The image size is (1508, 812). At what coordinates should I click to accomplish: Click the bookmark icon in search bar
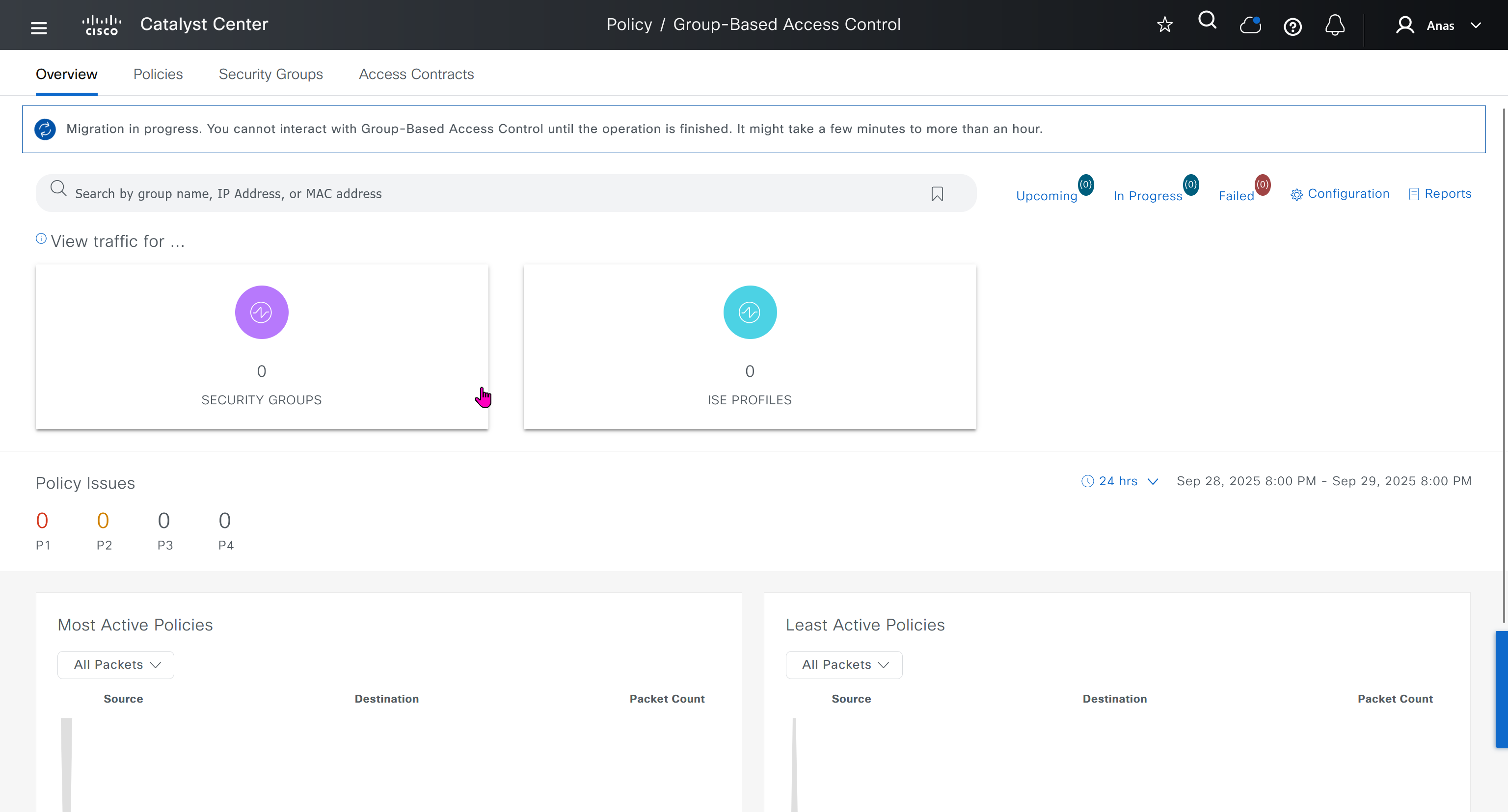click(x=937, y=194)
